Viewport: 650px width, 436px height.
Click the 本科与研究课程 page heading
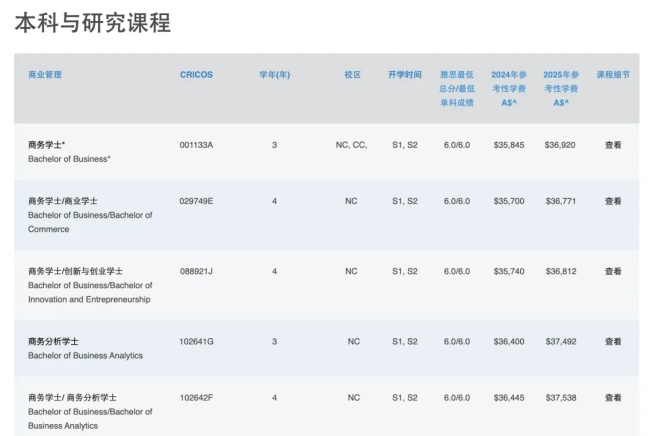point(93,22)
